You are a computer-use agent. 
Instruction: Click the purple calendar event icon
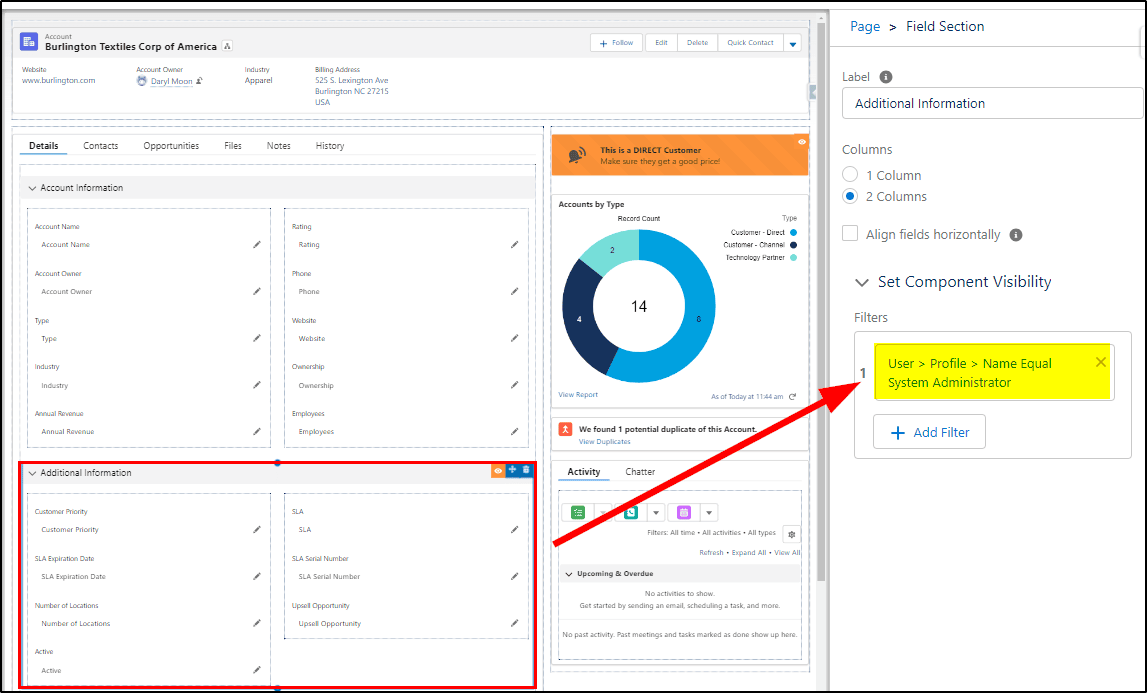[684, 513]
